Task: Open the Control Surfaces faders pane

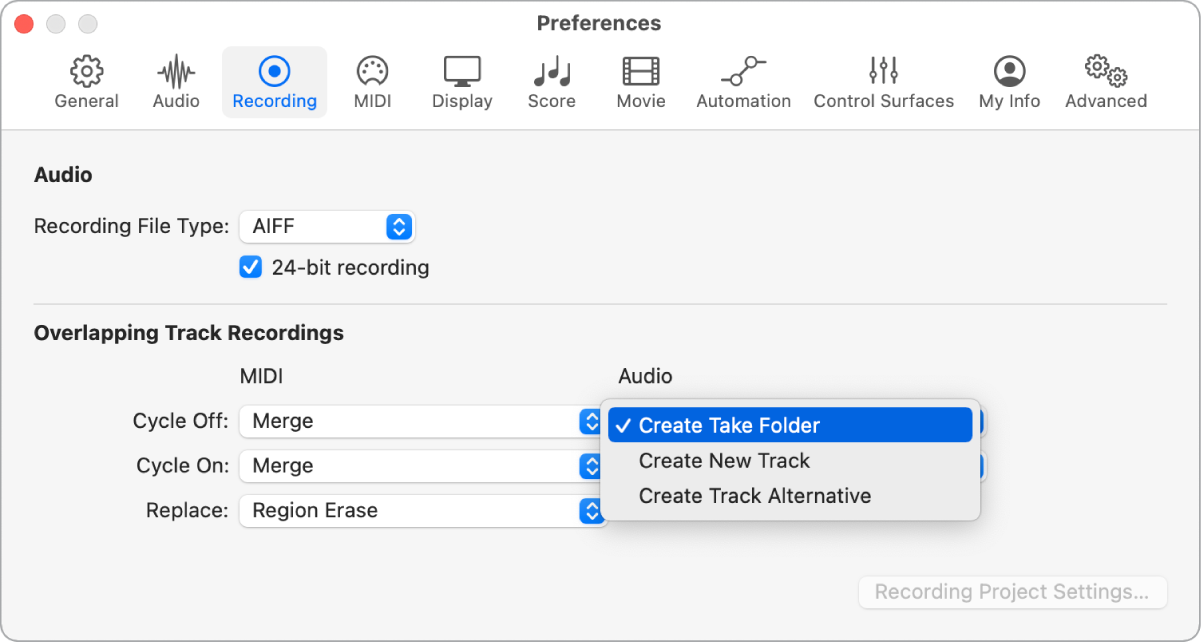Action: click(883, 82)
